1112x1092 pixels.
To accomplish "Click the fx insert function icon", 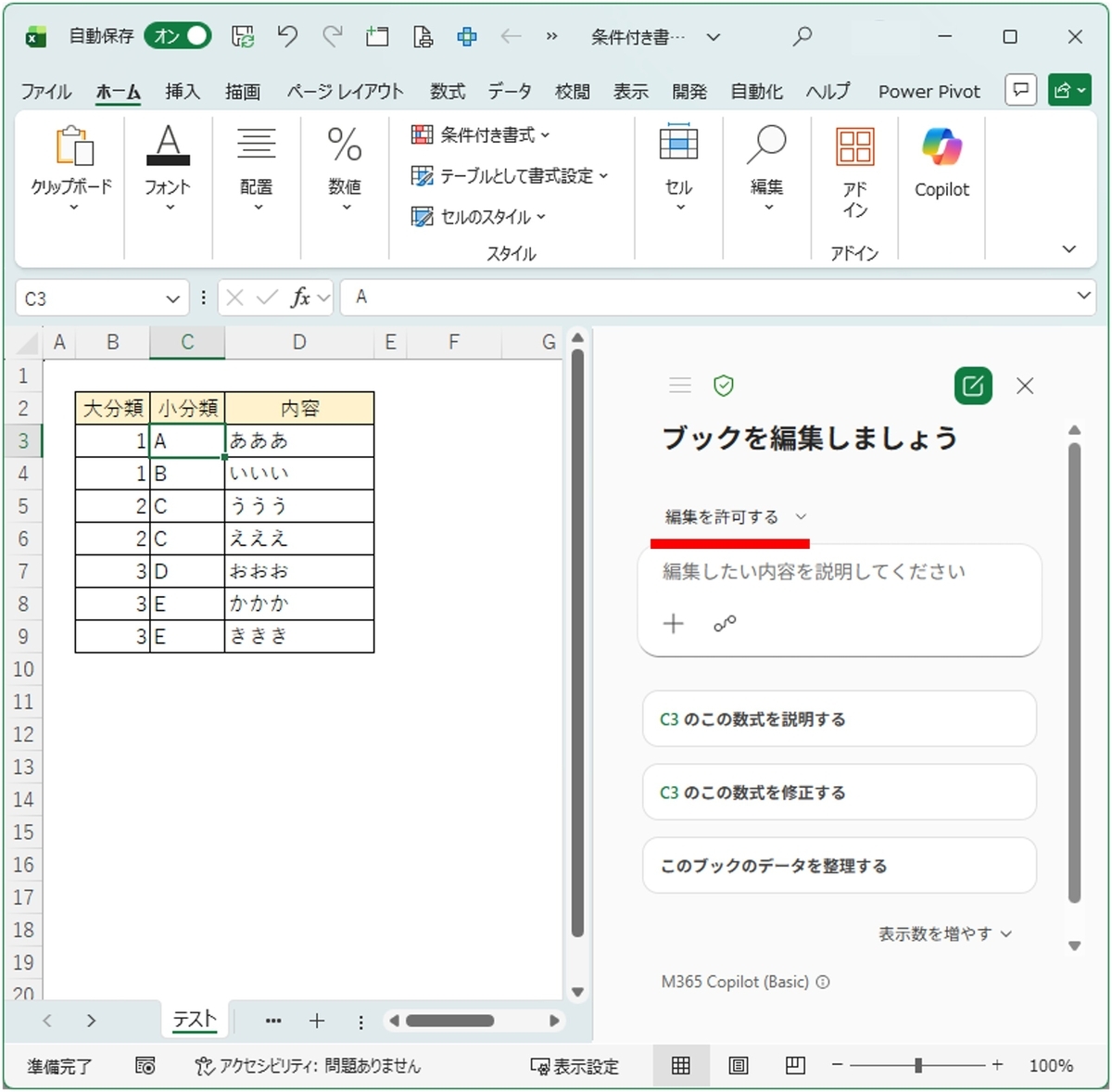I will [x=299, y=298].
